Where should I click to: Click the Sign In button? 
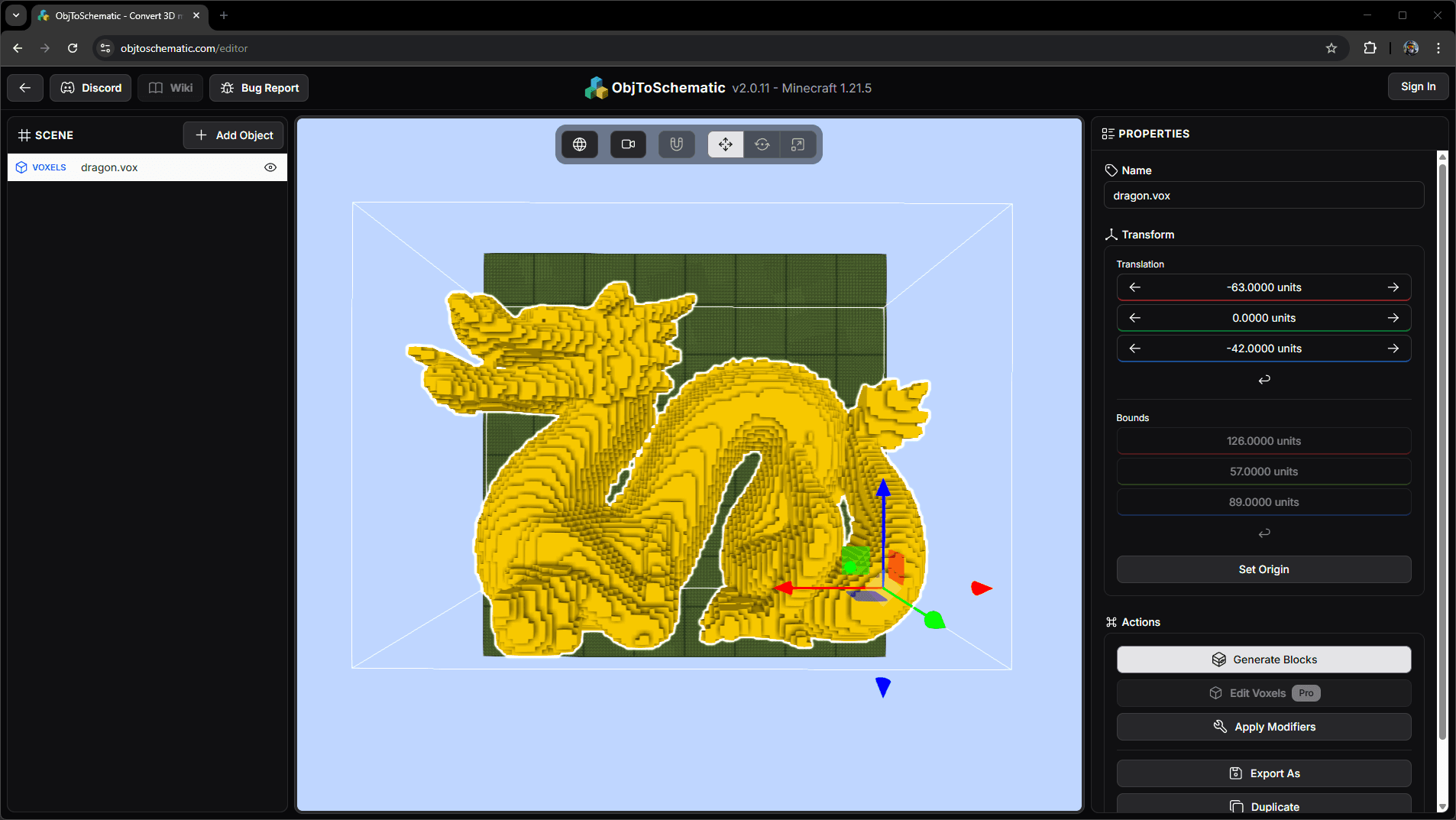click(x=1418, y=86)
